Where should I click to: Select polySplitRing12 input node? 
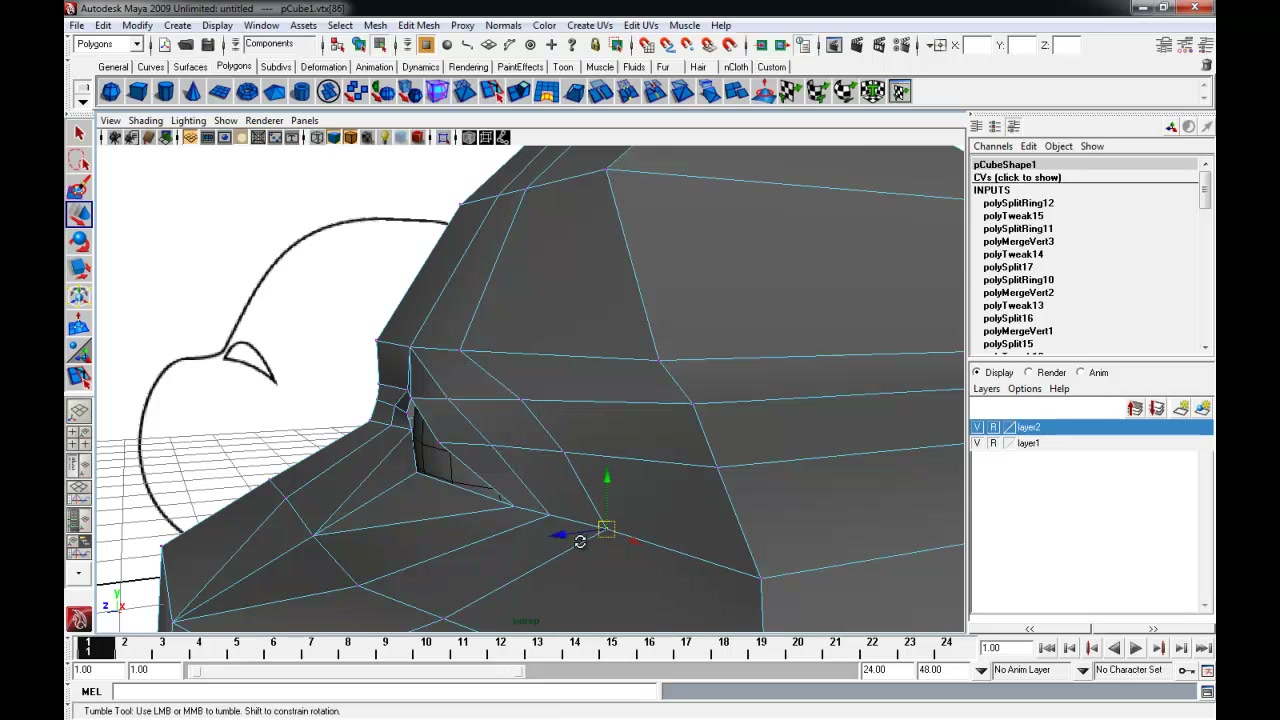coord(1018,203)
